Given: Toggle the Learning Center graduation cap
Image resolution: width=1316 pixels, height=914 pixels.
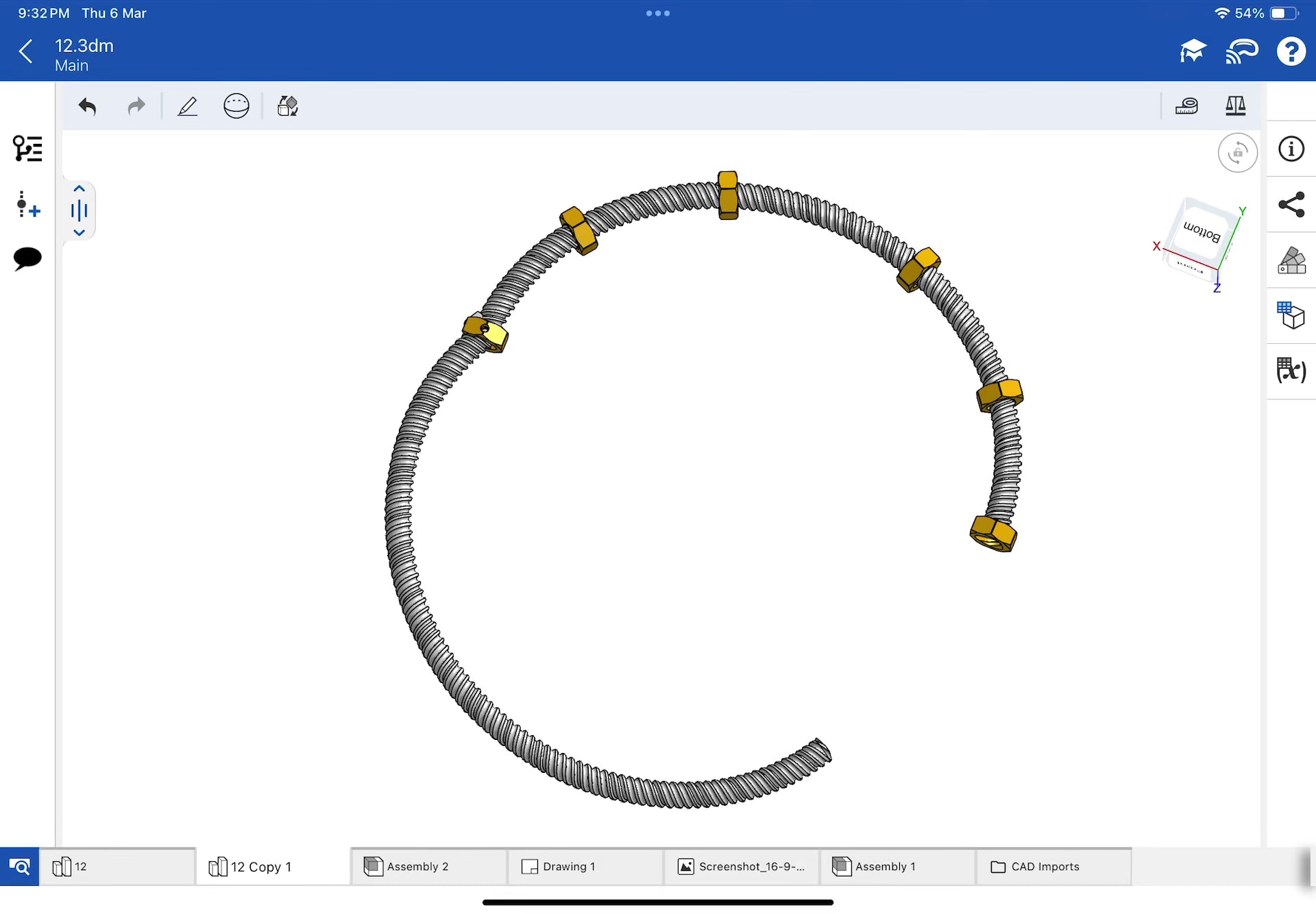Looking at the screenshot, I should tap(1193, 51).
